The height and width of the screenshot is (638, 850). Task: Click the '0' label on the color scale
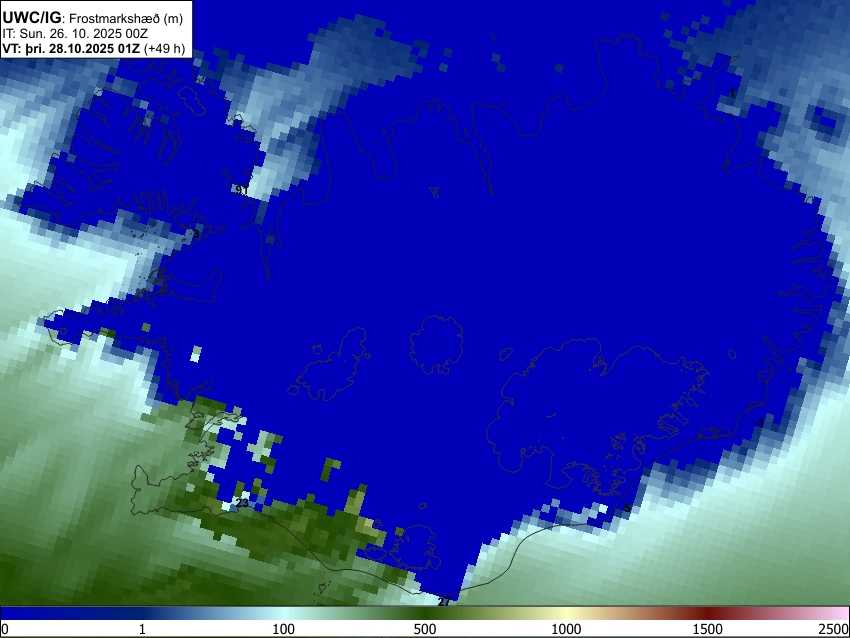[5, 629]
